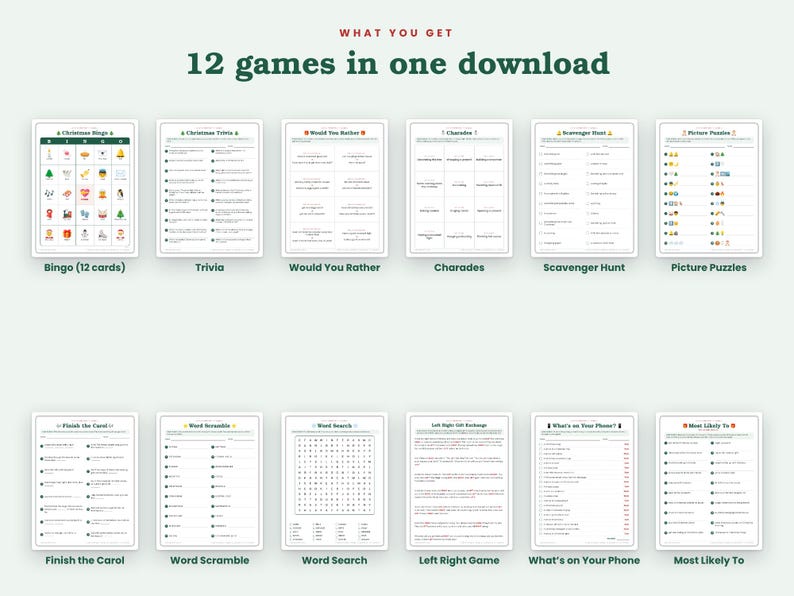Open the Christmas Trivia sheet thumbnail
794x596 pixels.
pyautogui.click(x=210, y=188)
